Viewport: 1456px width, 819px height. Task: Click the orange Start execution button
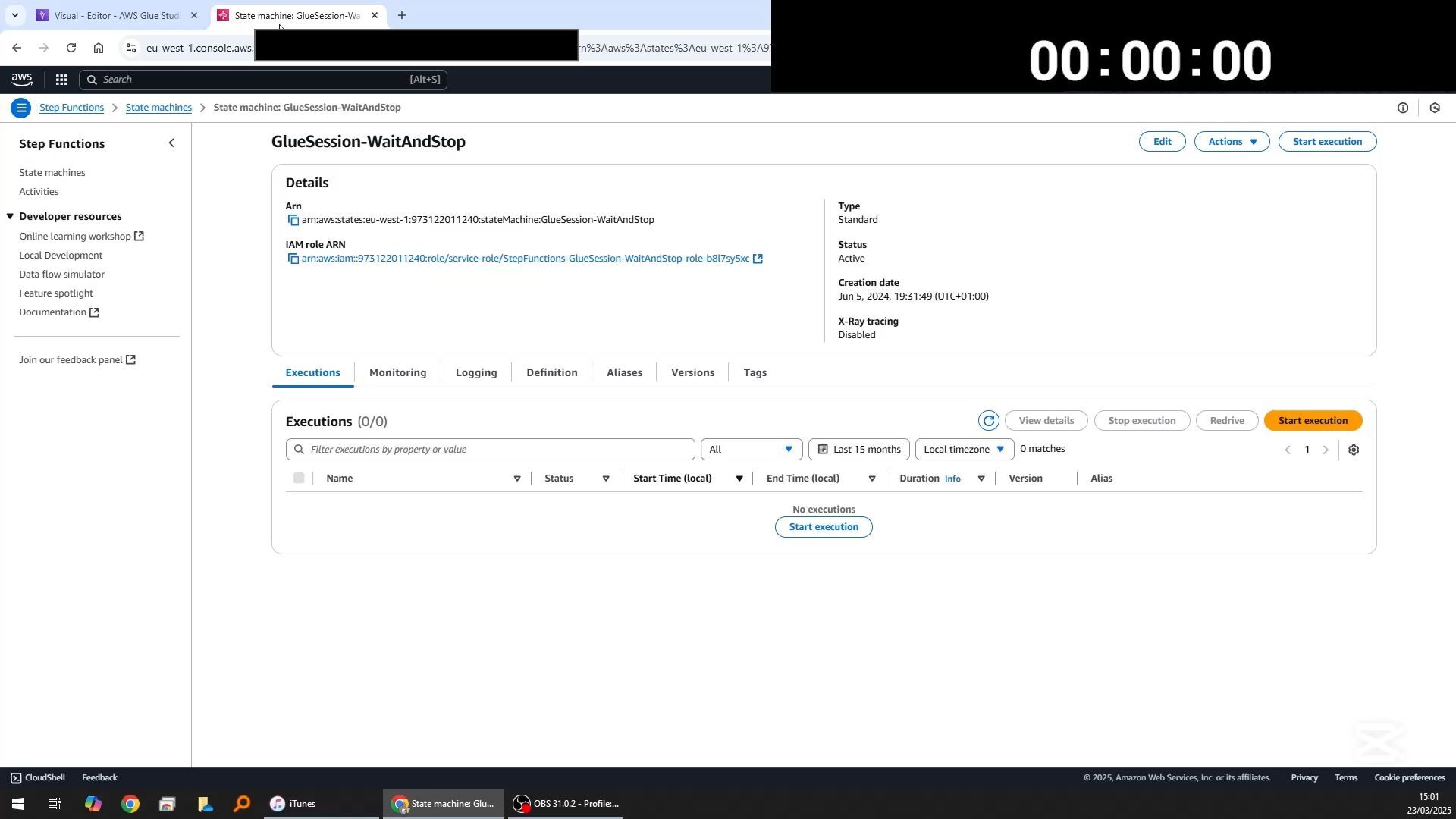[x=1312, y=421]
